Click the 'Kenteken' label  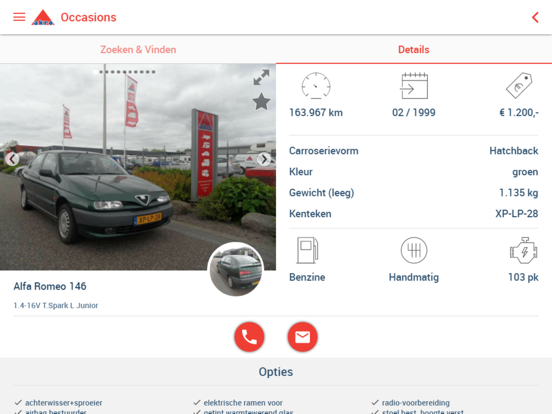click(310, 214)
